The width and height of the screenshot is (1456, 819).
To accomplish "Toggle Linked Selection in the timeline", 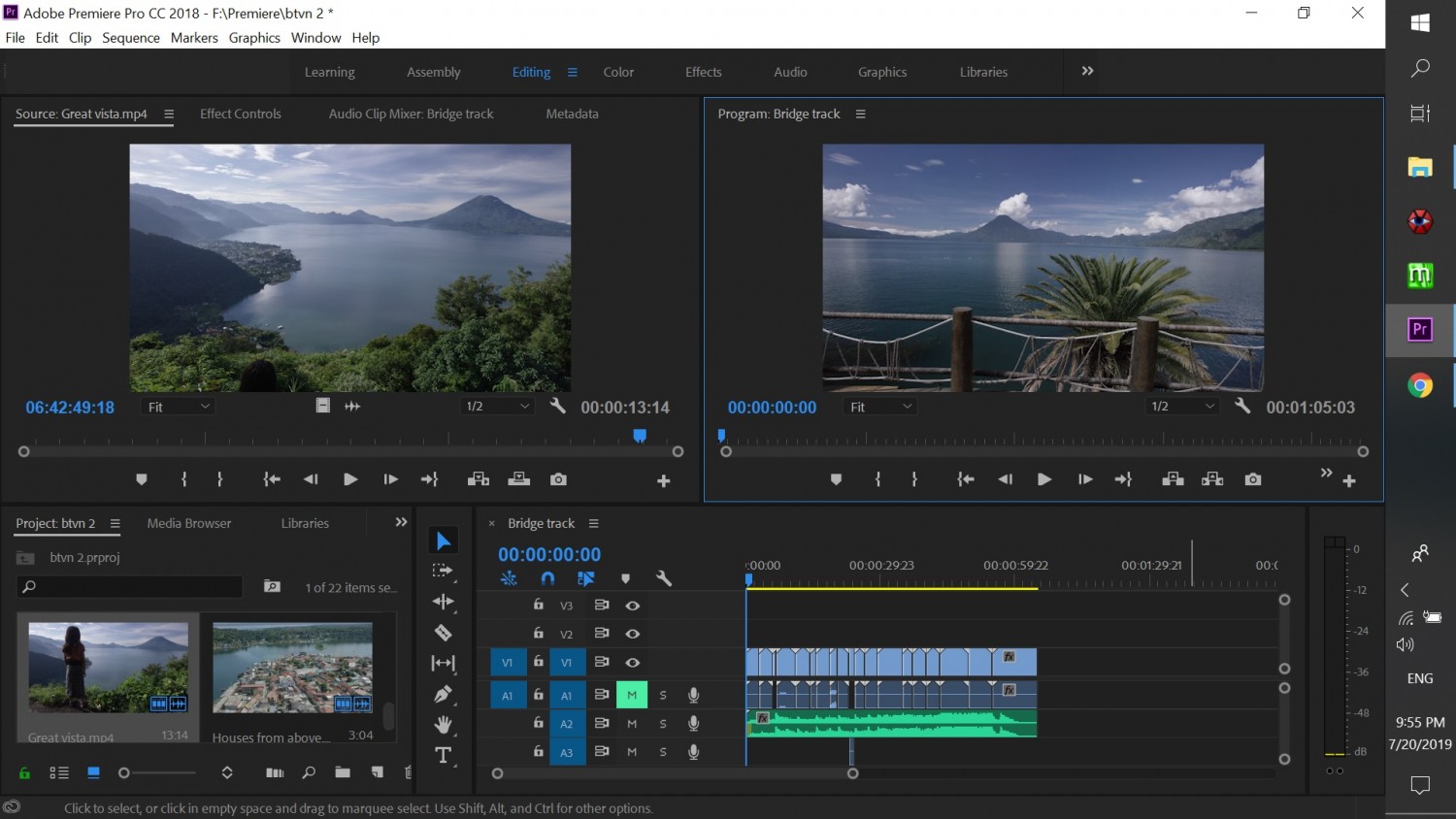I will click(585, 578).
